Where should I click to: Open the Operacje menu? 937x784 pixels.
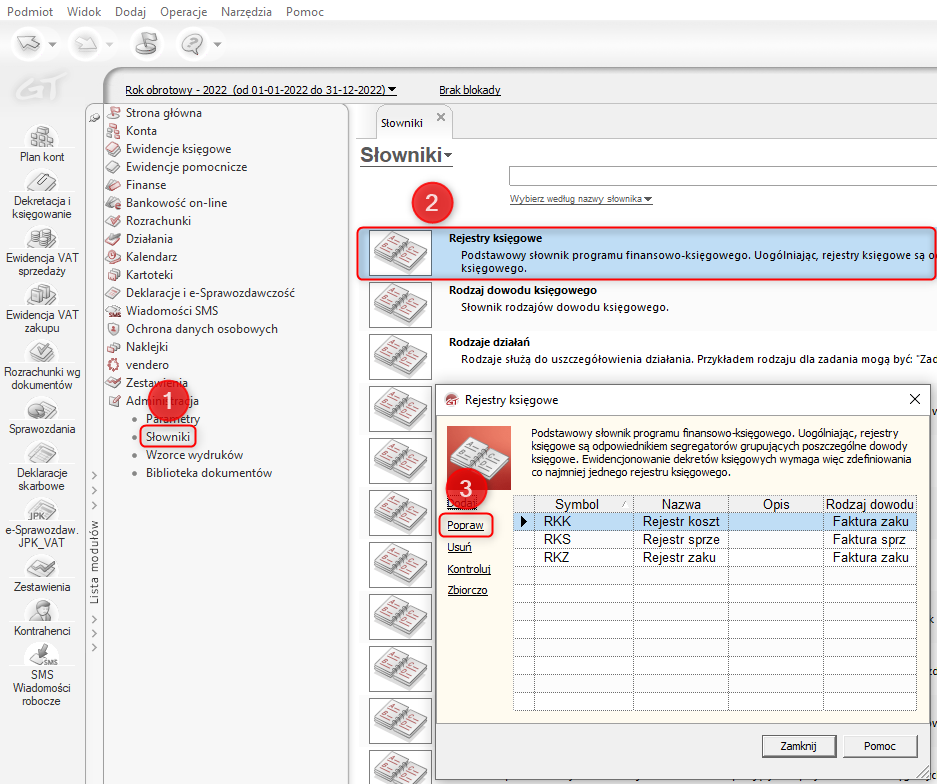tap(183, 11)
